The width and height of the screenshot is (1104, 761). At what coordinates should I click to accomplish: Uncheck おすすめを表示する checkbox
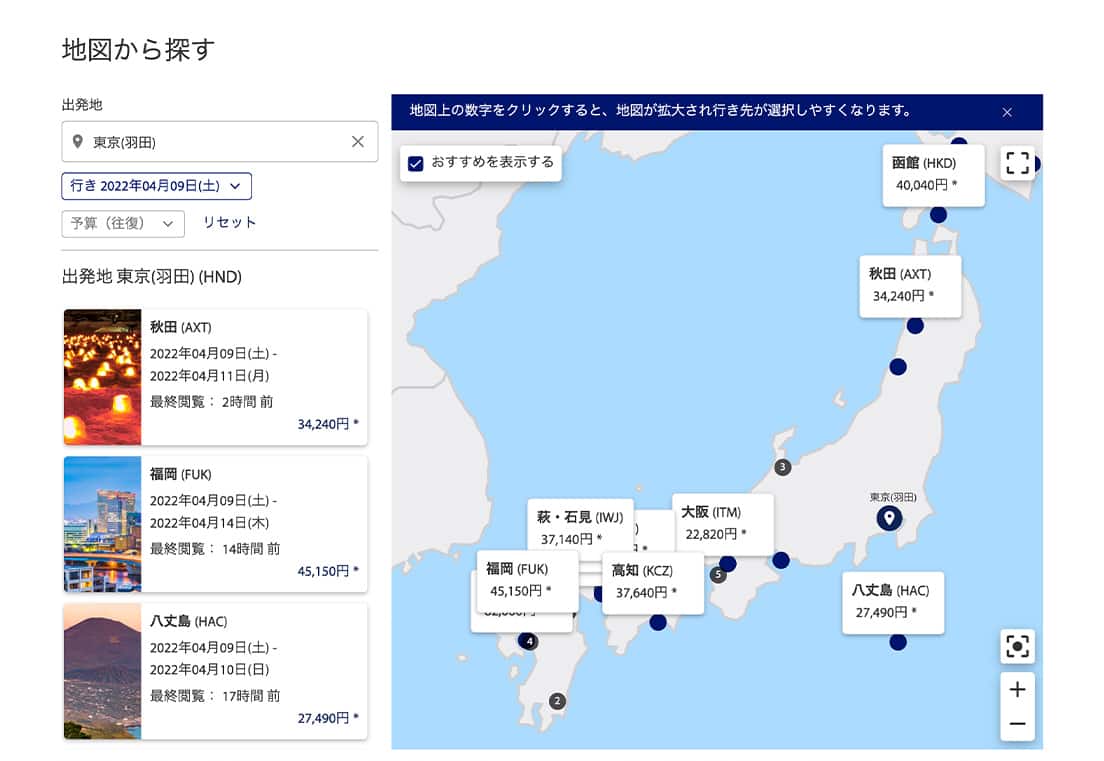[416, 163]
